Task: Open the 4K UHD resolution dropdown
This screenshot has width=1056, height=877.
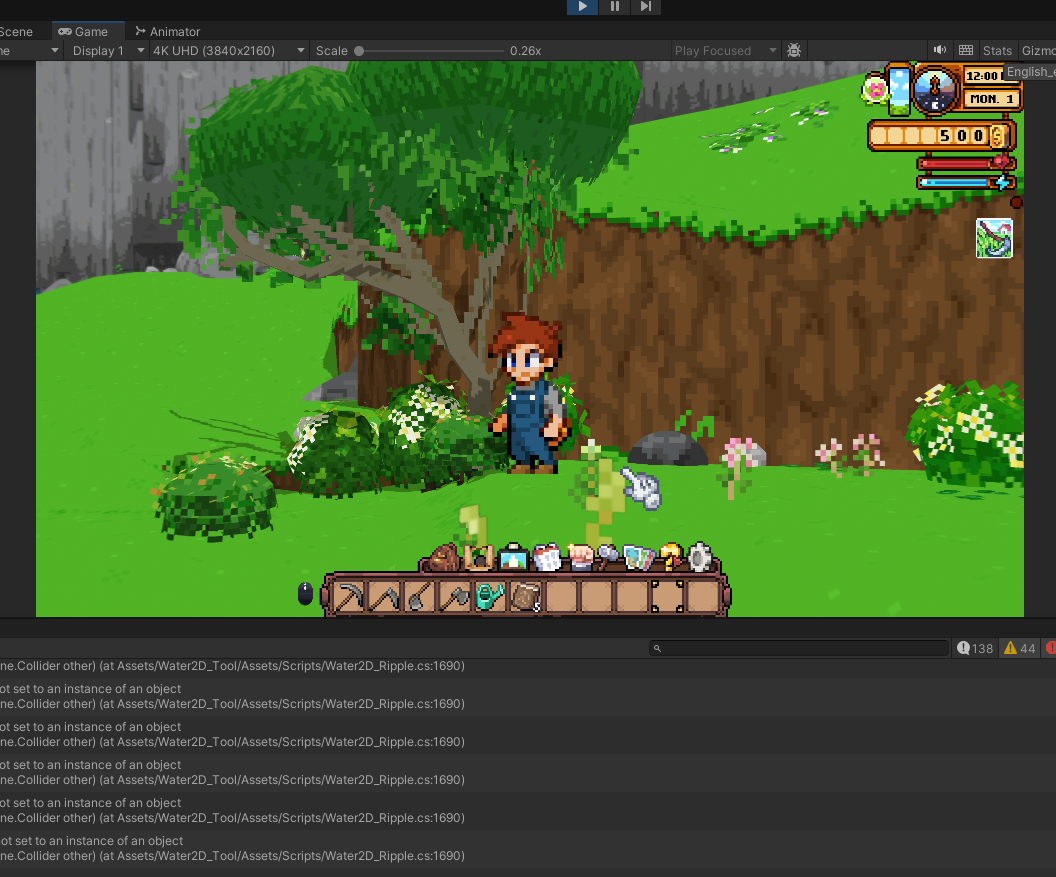Action: coord(228,50)
